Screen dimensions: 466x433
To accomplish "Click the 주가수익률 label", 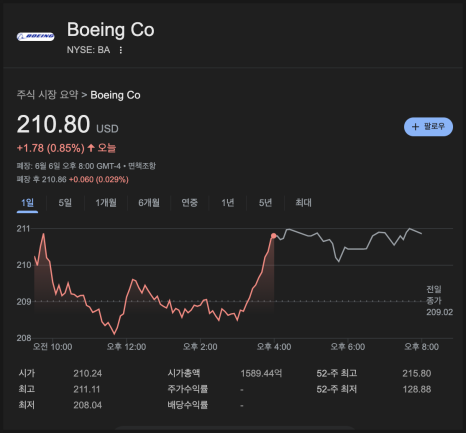I will 188,389.
